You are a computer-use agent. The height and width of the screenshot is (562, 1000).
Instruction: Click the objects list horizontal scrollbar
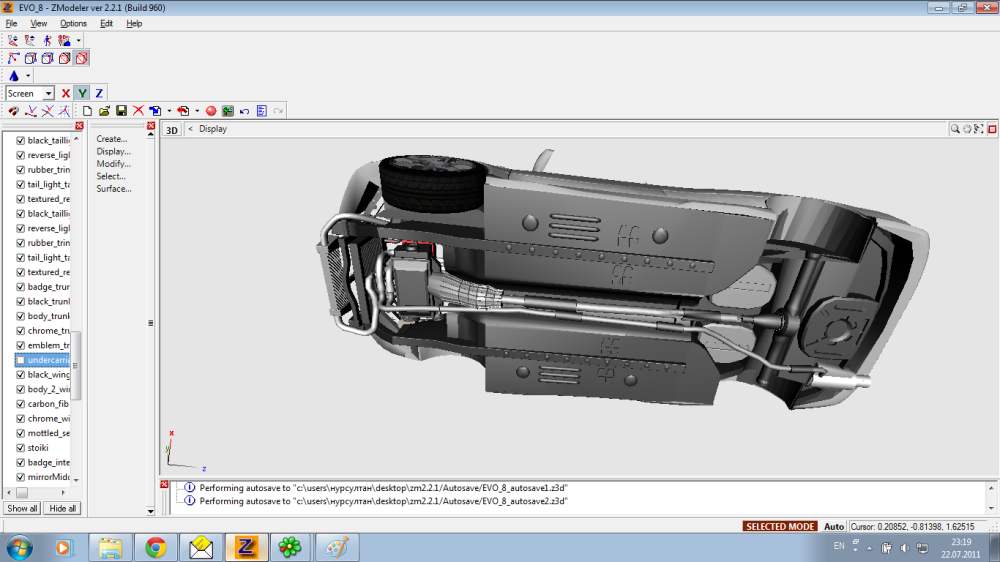(36, 492)
